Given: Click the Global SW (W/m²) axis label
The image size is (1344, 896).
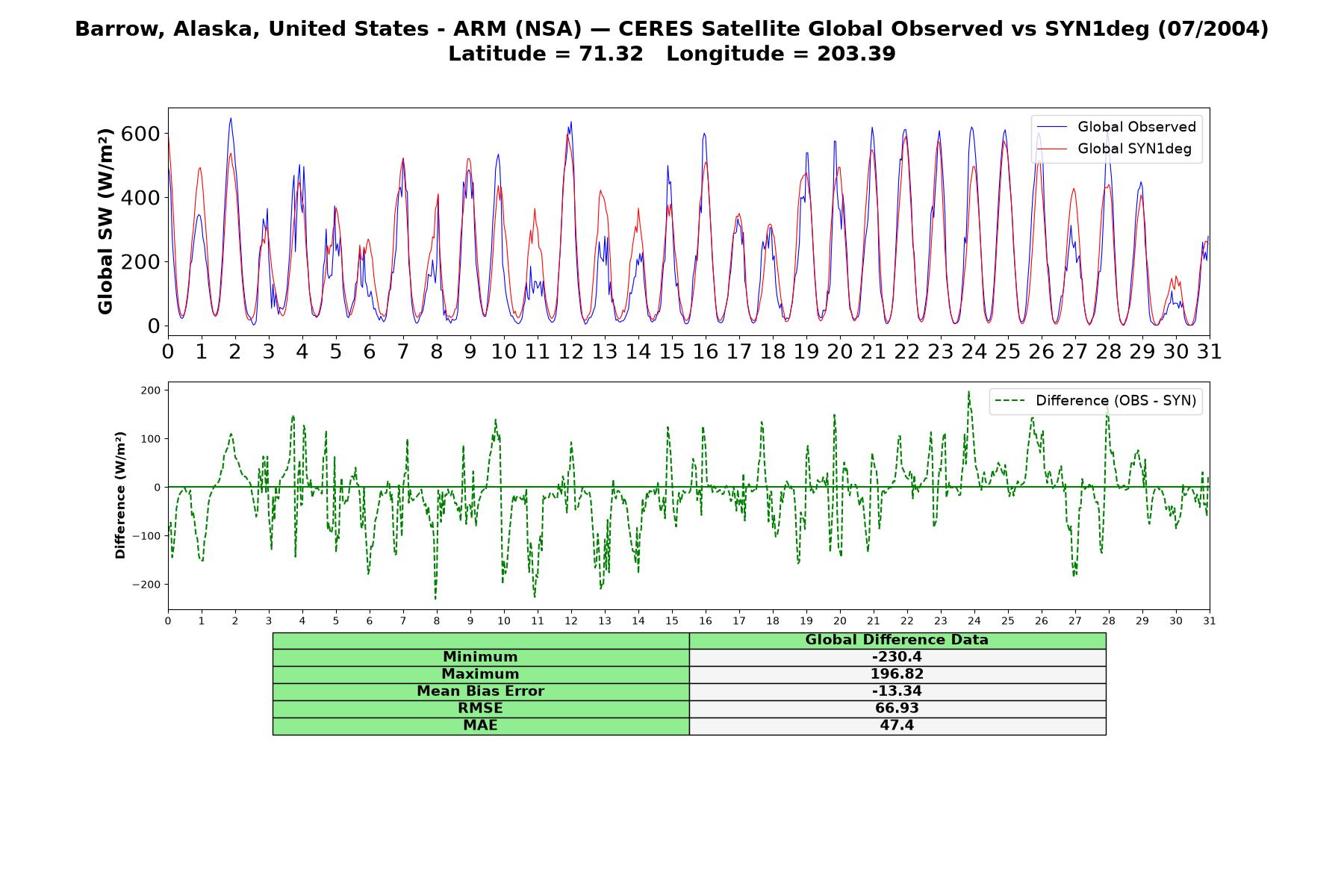Looking at the screenshot, I should (105, 221).
